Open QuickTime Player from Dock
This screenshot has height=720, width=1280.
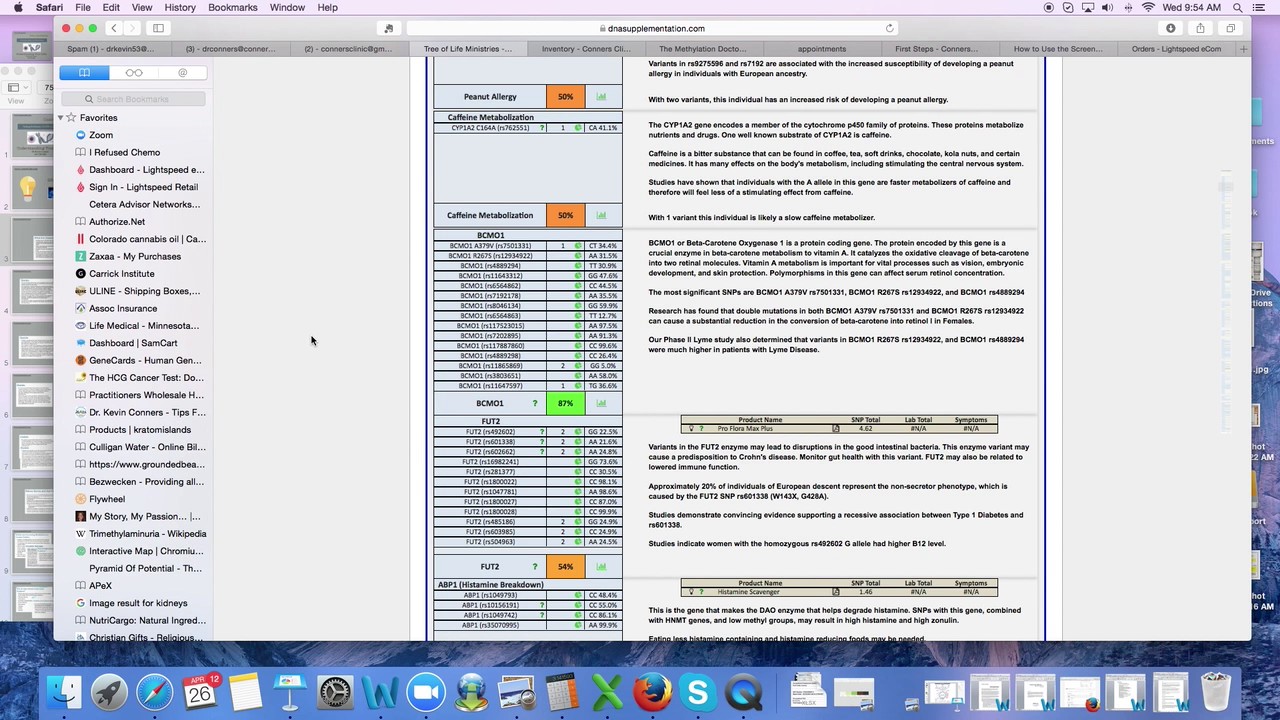coord(743,692)
